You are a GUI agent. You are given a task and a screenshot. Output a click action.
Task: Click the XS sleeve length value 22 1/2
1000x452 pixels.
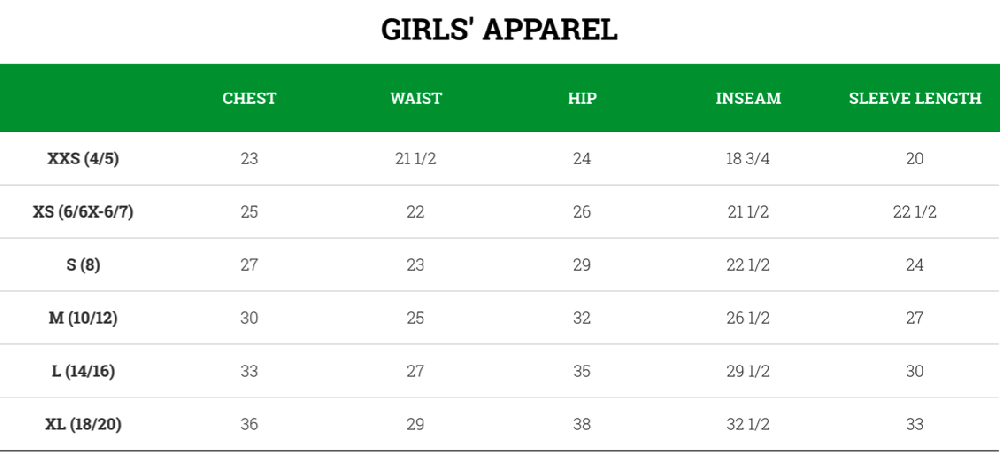click(915, 212)
